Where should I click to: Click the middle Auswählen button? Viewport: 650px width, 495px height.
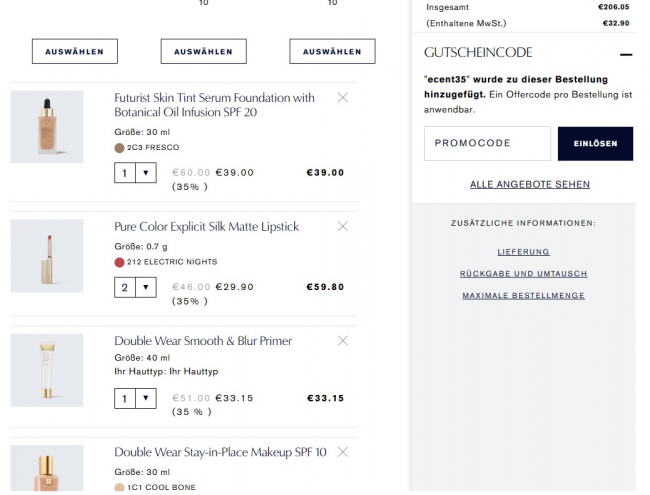point(203,51)
